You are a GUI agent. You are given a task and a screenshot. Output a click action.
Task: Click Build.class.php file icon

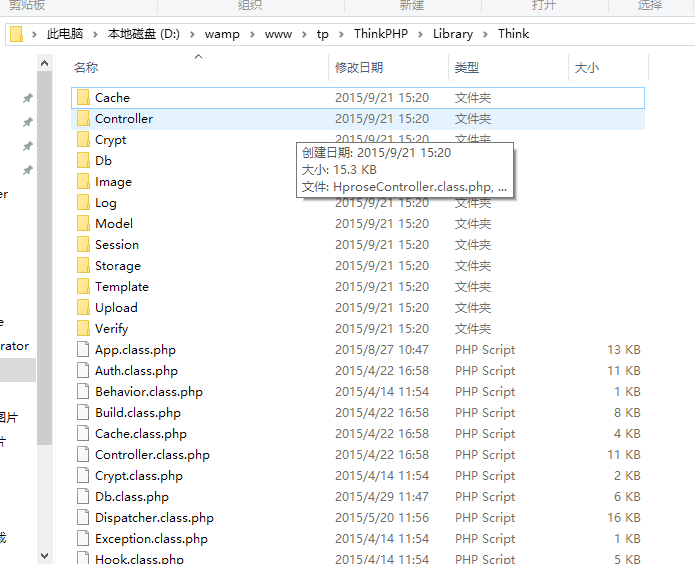coord(83,413)
